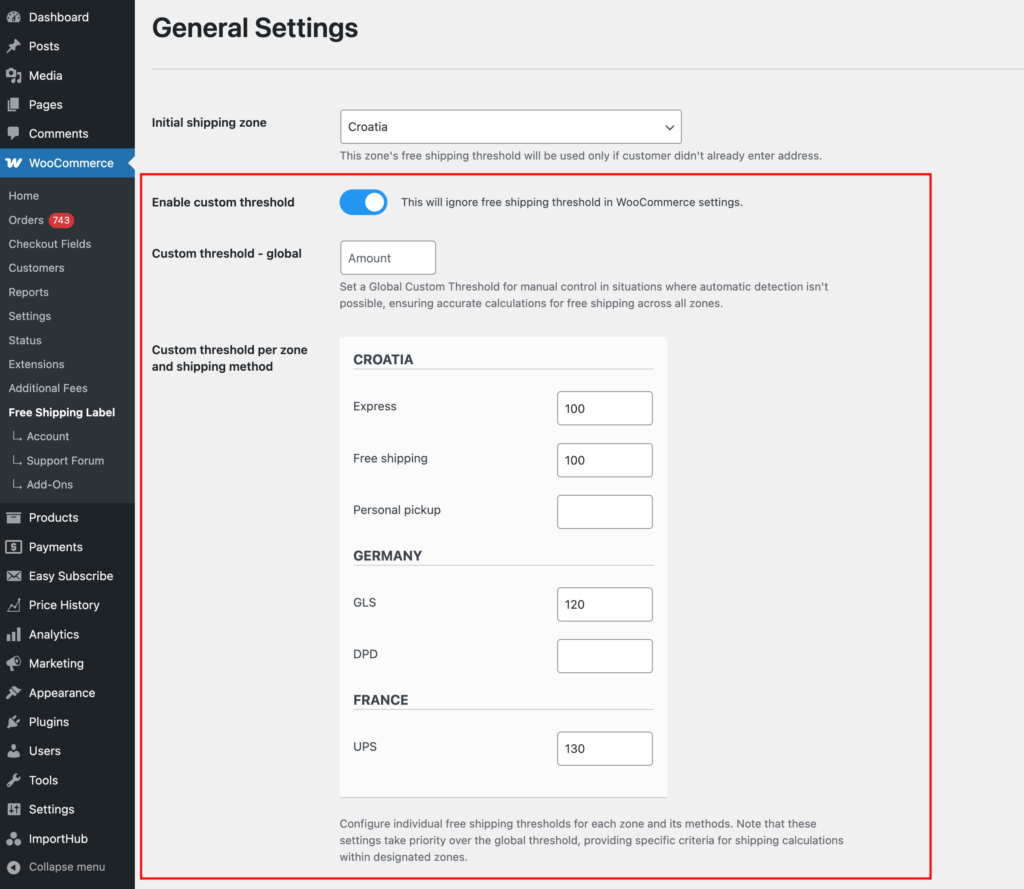
Task: Click the Collapse menu arrow icon
Action: (14, 867)
